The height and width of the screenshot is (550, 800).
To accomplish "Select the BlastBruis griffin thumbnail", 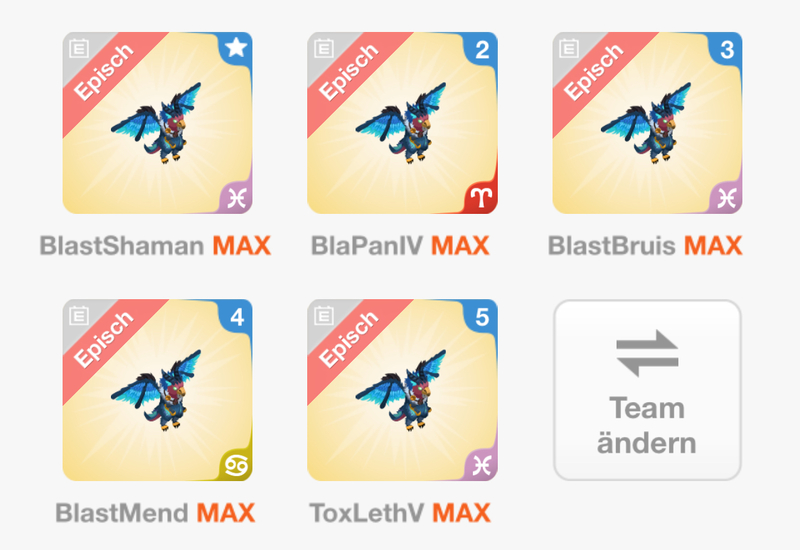I will [x=647, y=122].
